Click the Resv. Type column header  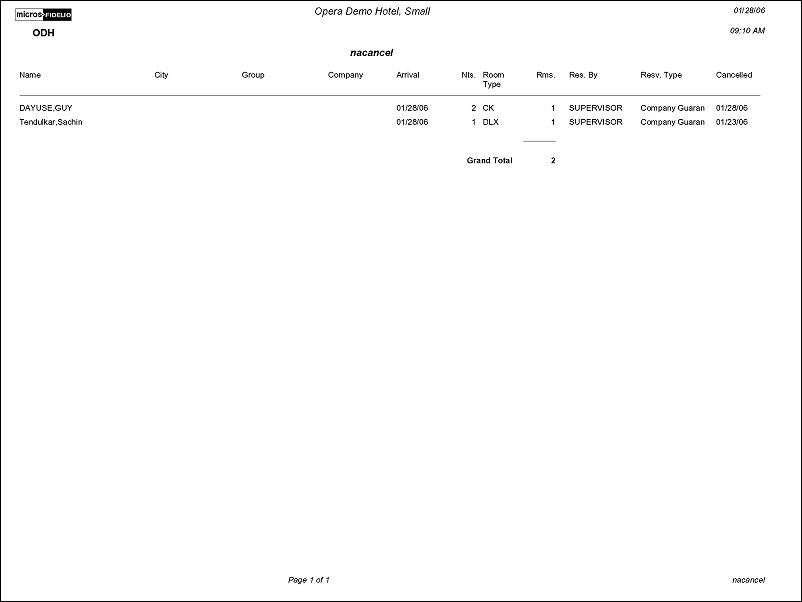661,75
